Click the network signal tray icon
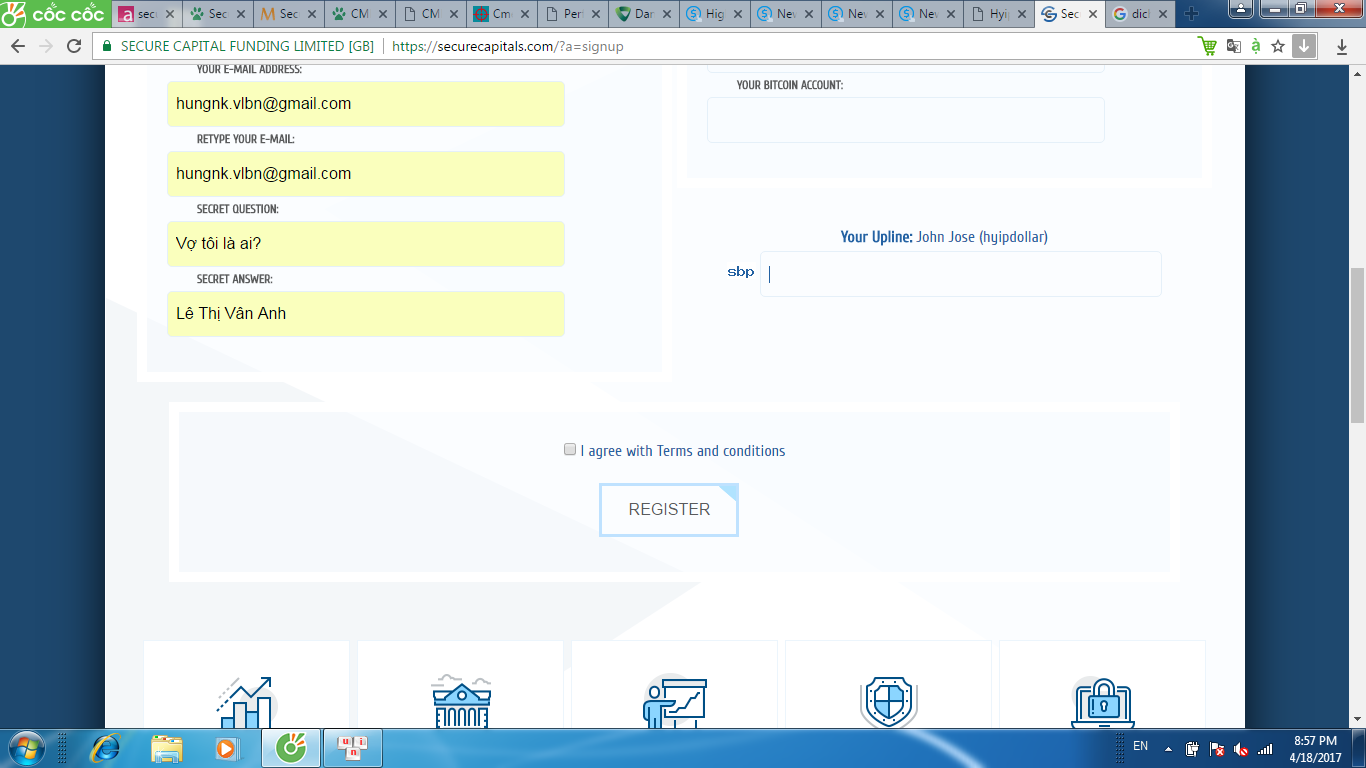Screen dimensions: 1366x768 pyautogui.click(x=1265, y=749)
